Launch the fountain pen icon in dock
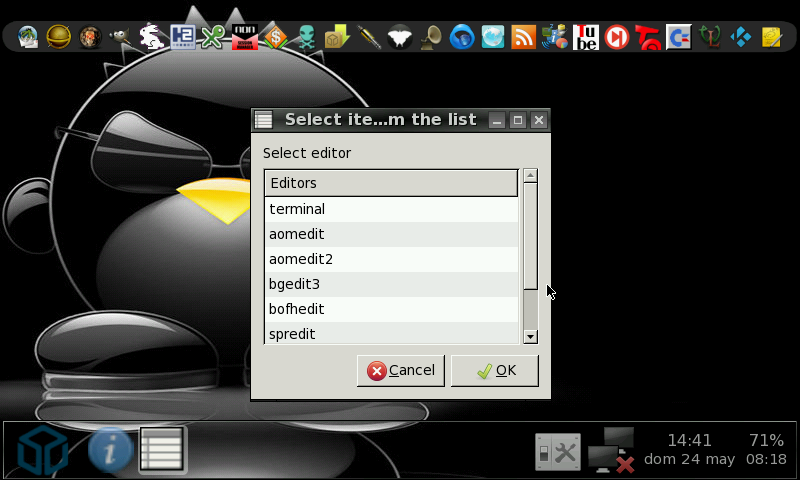The width and height of the screenshot is (800, 480). [x=368, y=37]
